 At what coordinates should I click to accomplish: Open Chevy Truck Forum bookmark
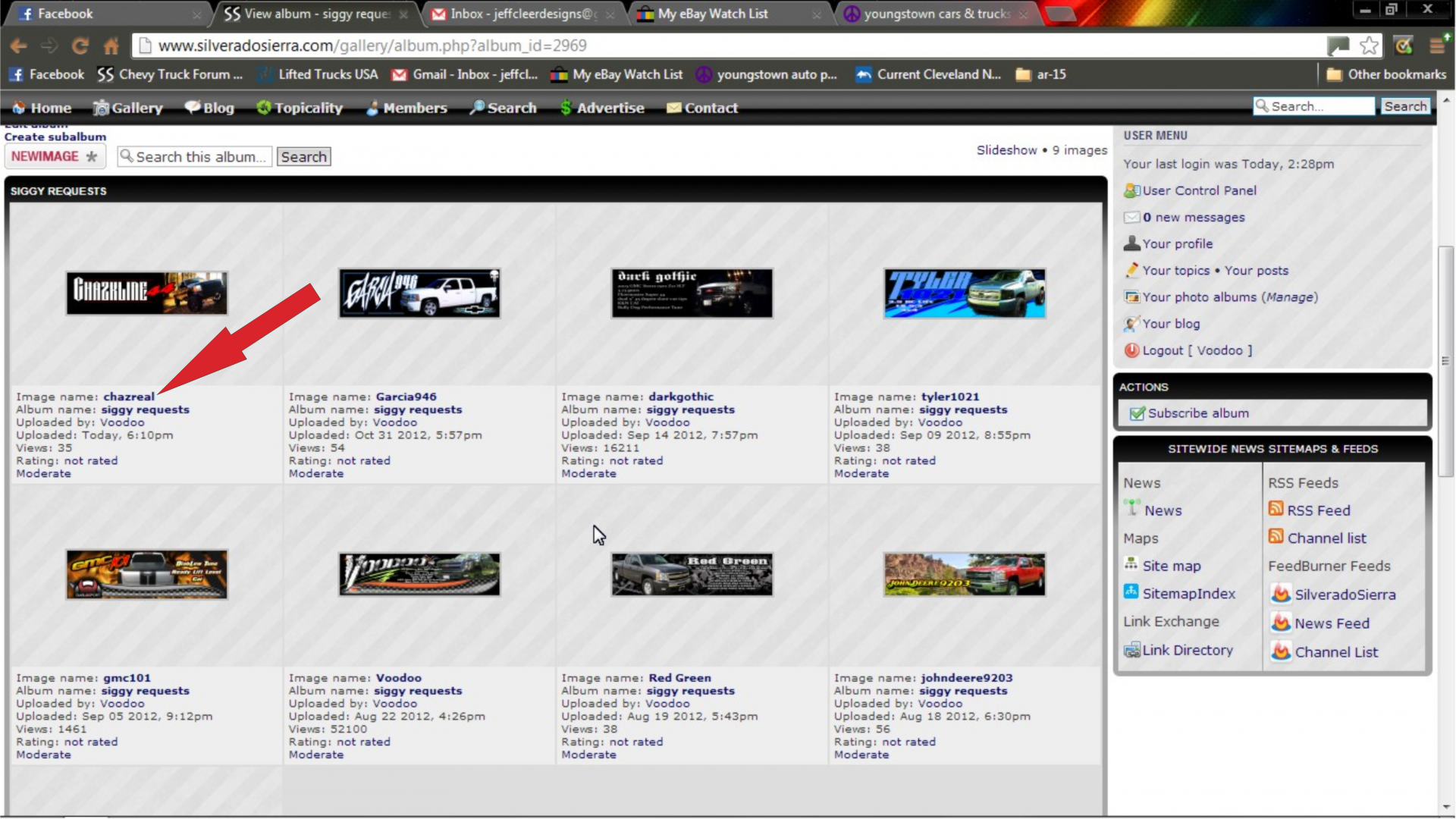click(x=171, y=74)
